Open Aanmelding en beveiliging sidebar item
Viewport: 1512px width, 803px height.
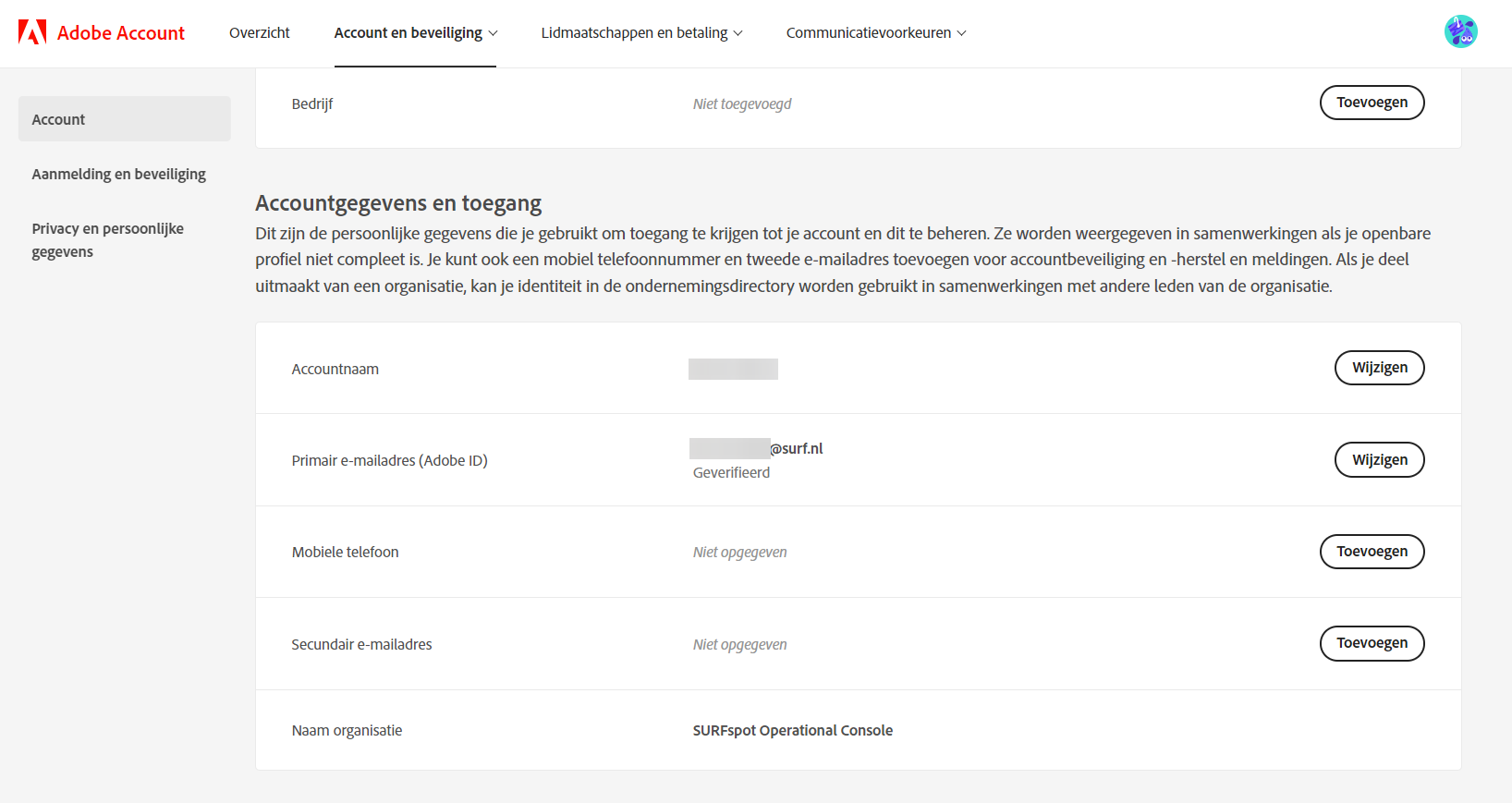119,174
